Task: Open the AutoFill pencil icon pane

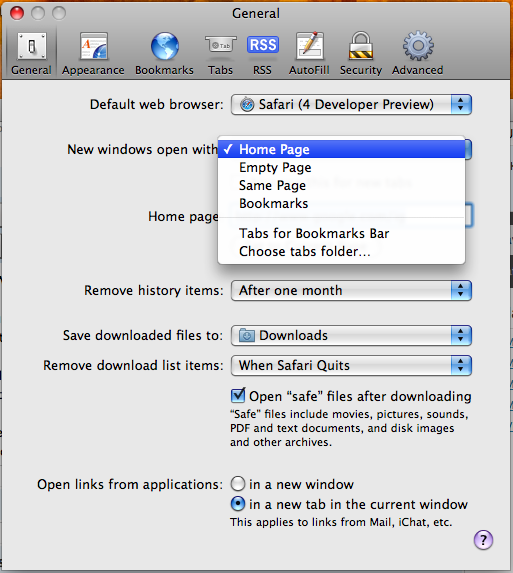Action: (309, 46)
